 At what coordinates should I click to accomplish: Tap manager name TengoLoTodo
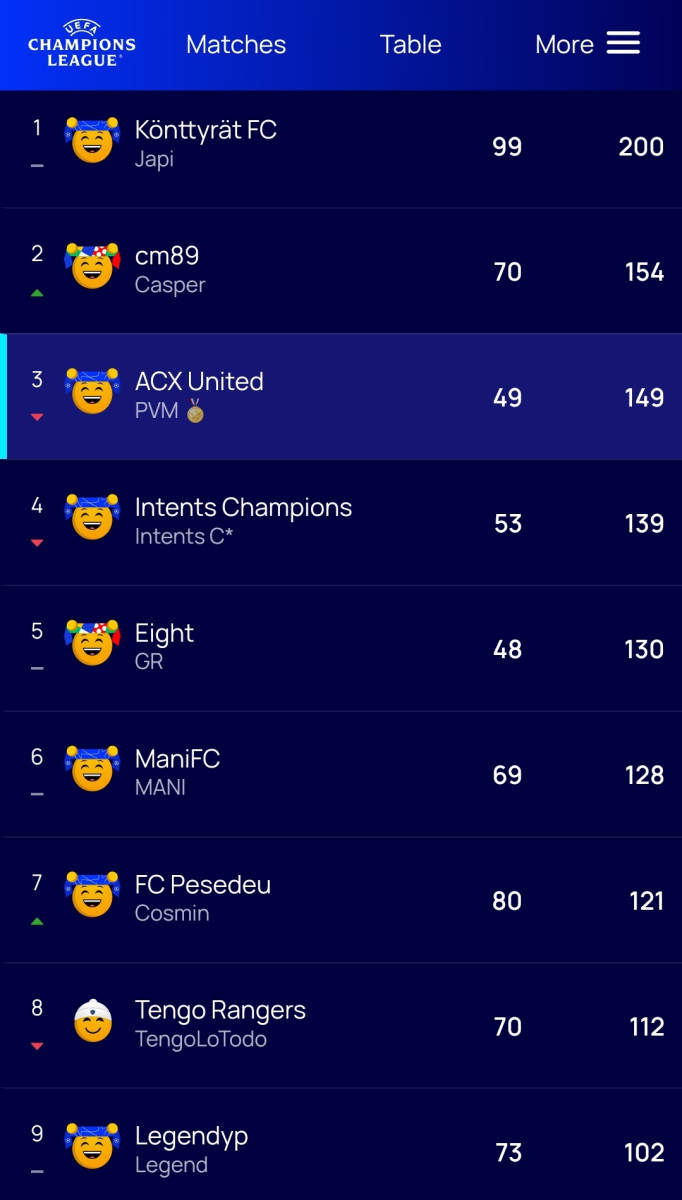[x=201, y=1039]
